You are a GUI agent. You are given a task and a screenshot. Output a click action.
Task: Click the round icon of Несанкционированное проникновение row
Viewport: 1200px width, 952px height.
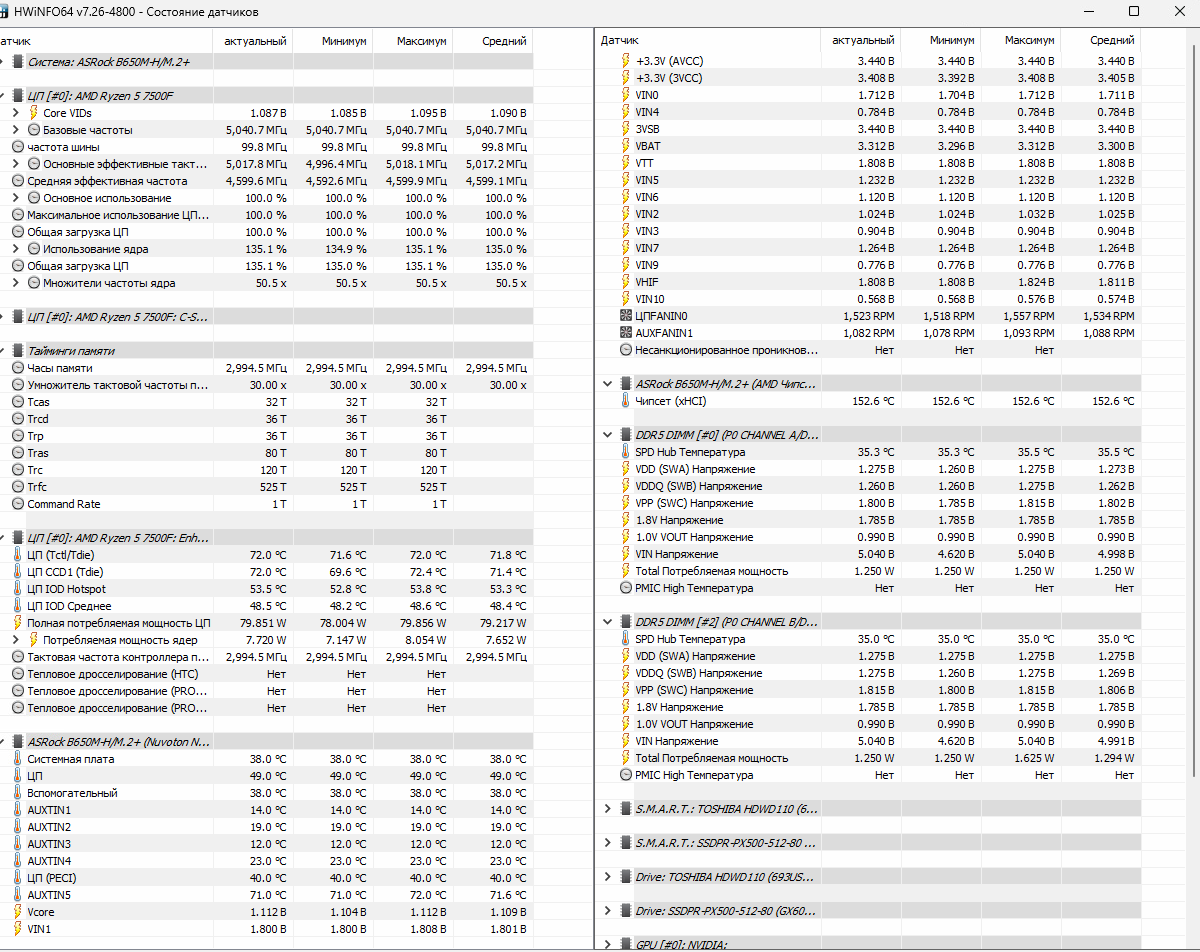pyautogui.click(x=626, y=350)
